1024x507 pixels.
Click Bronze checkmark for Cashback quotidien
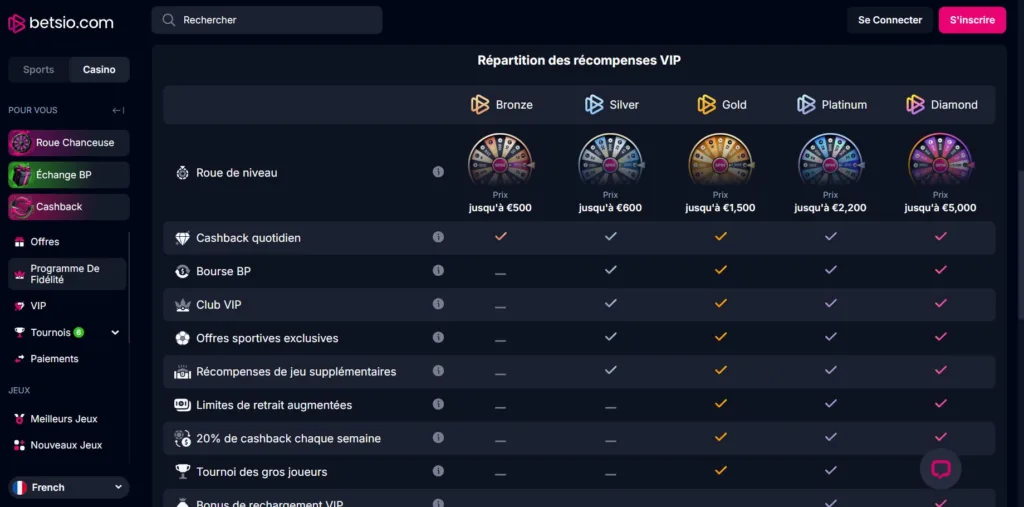coord(500,237)
